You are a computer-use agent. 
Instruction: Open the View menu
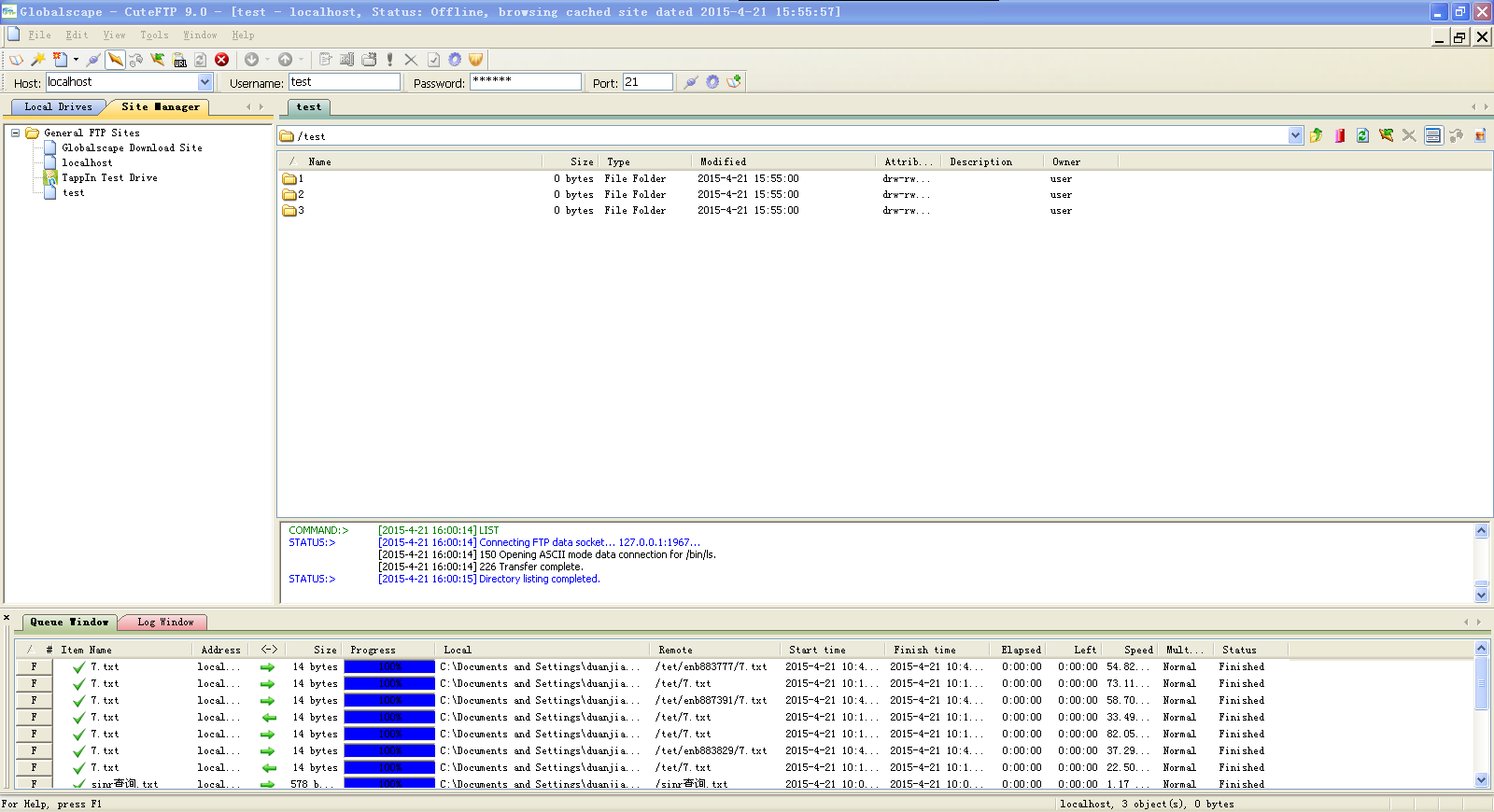click(x=114, y=35)
